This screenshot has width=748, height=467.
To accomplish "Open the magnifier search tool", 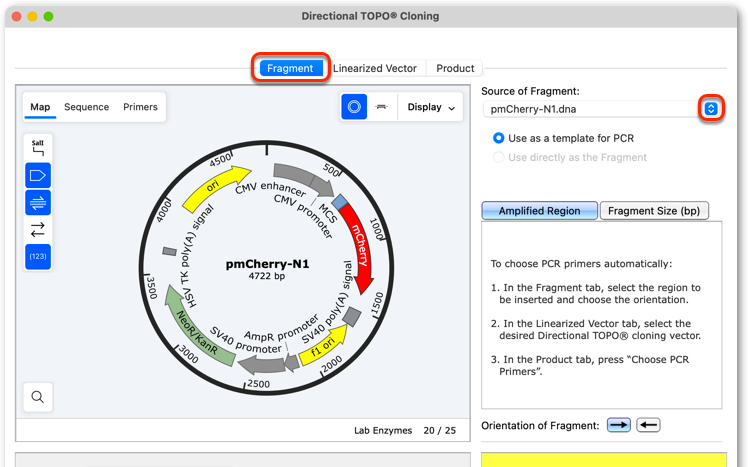I will pyautogui.click(x=38, y=397).
